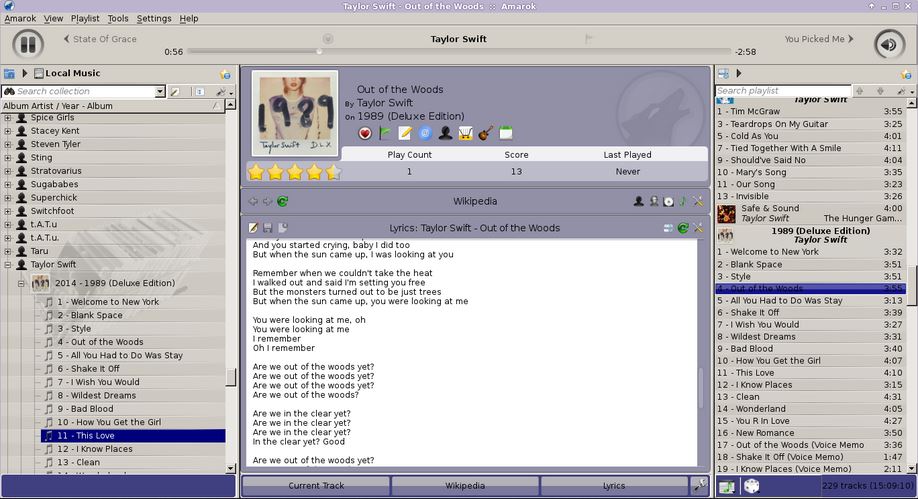The image size is (918, 499).
Task: Show the artist with the person silhouette icon
Action: coord(445,134)
